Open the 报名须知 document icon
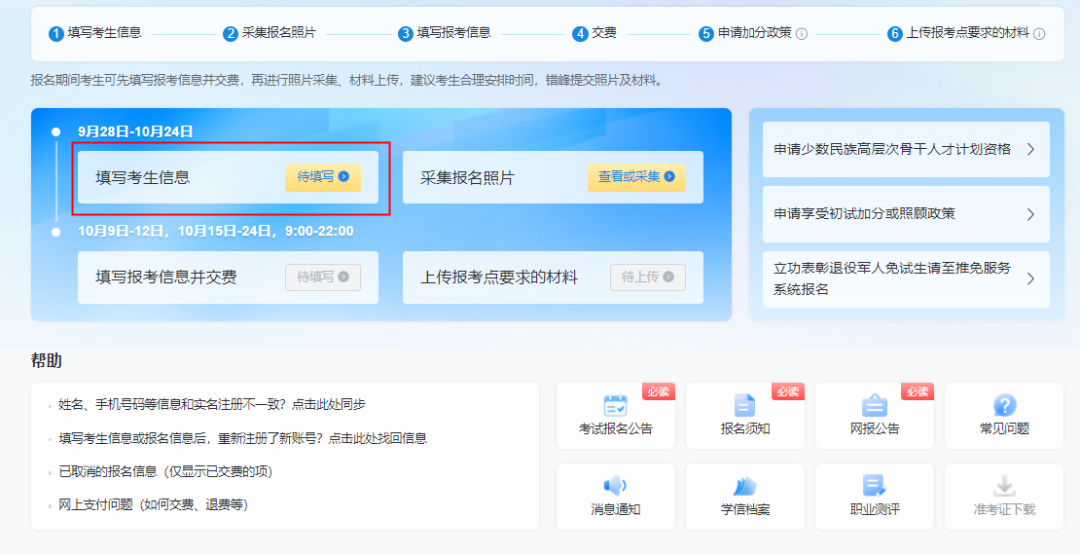 tap(745, 405)
